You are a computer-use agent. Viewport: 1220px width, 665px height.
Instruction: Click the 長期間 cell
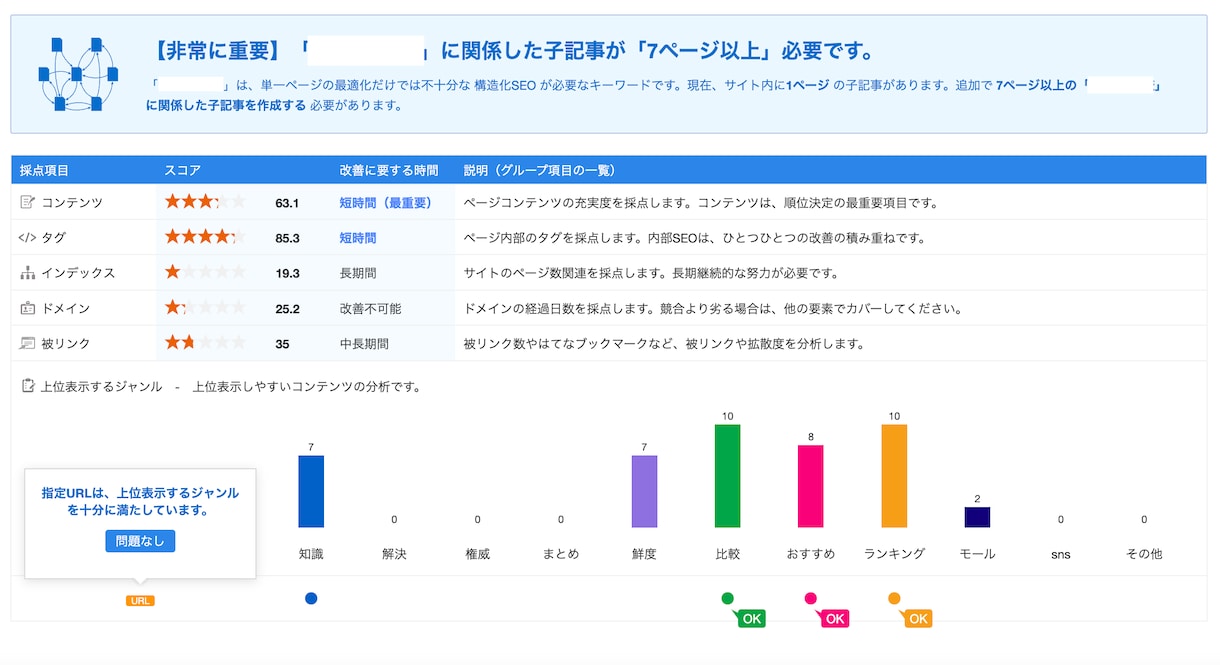point(358,273)
